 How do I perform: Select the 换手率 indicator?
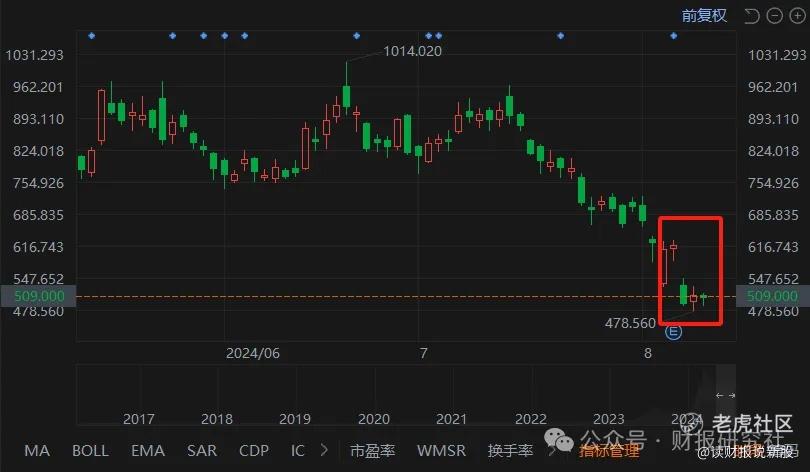point(510,451)
